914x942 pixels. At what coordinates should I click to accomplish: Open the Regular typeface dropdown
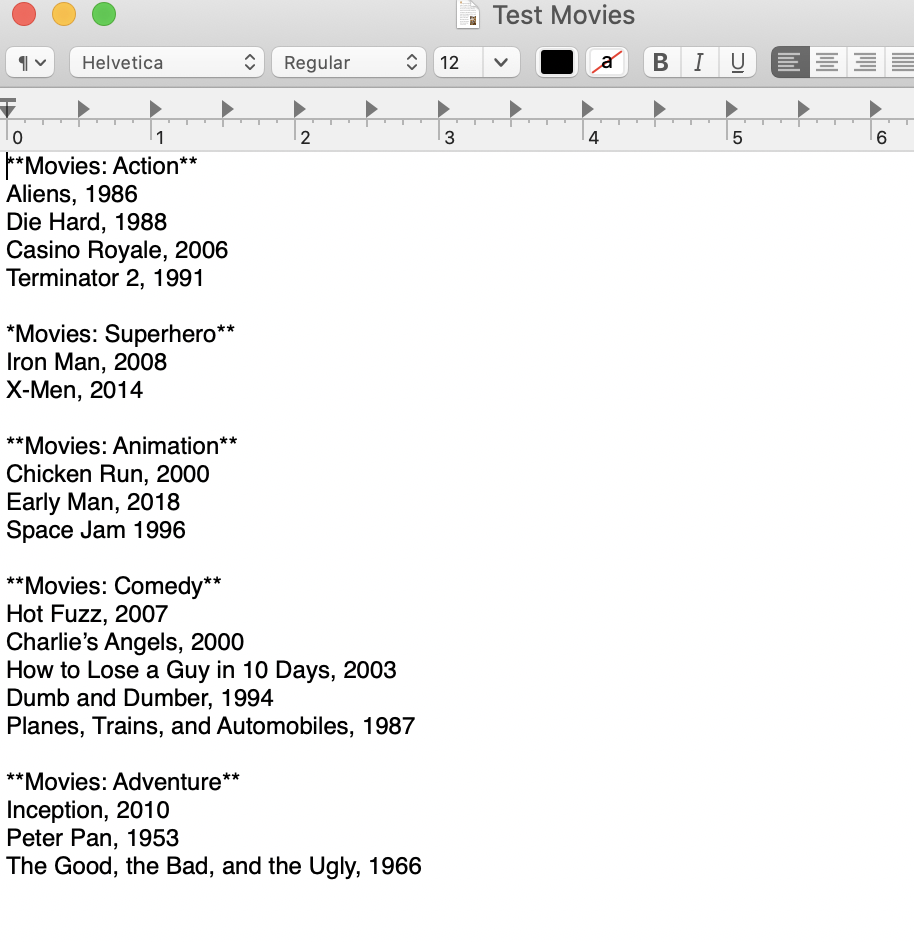coord(348,61)
